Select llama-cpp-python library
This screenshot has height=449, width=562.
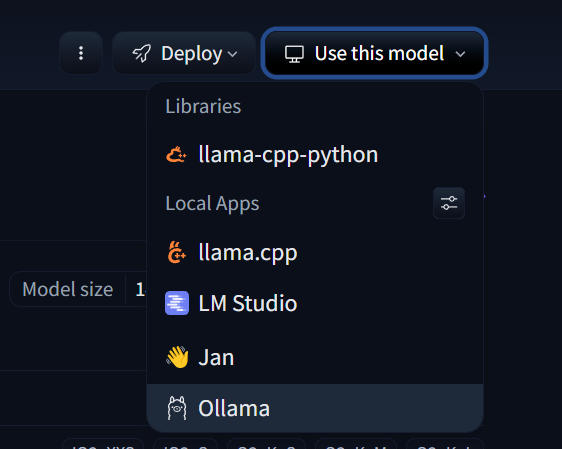pyautogui.click(x=315, y=155)
